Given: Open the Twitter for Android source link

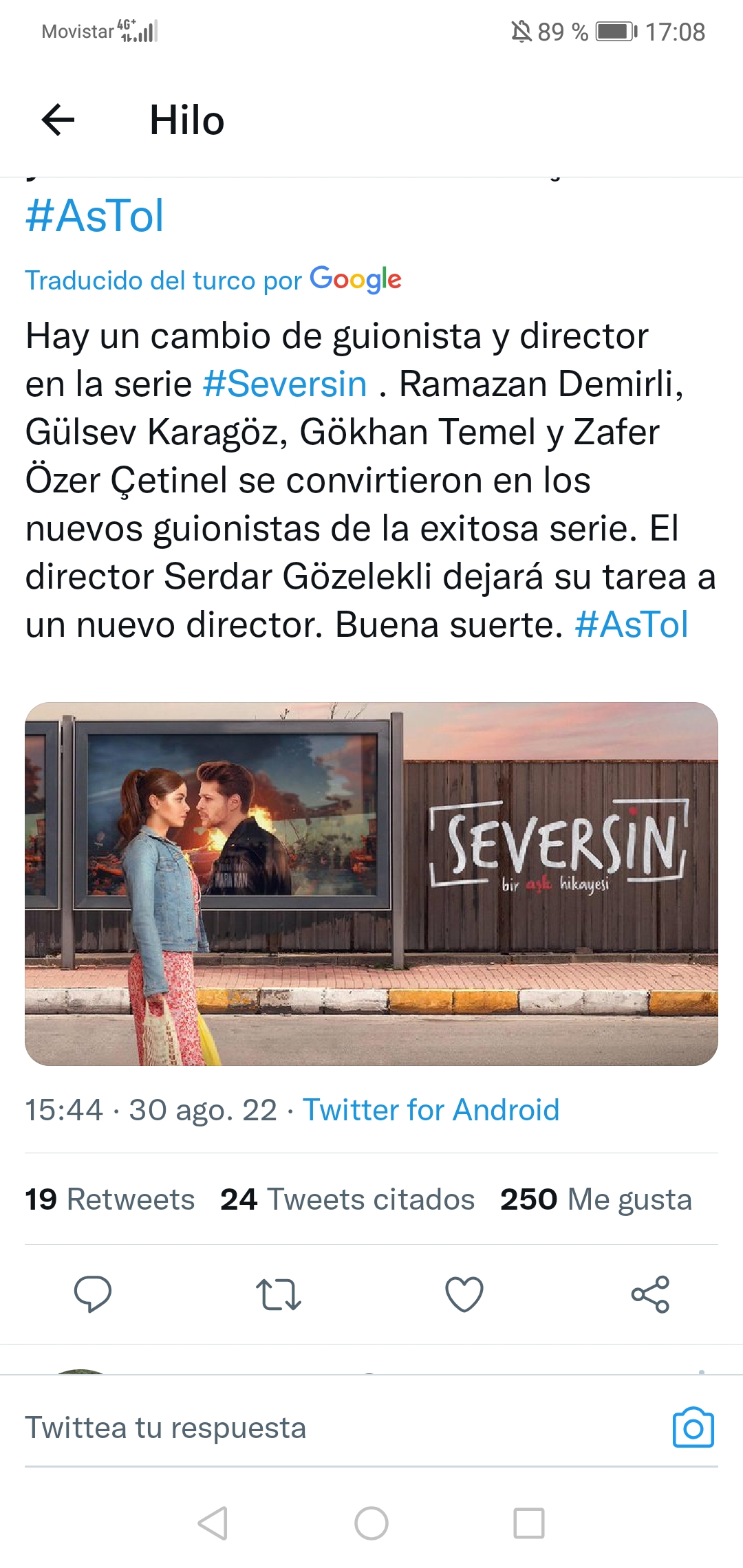Looking at the screenshot, I should click(x=431, y=1110).
